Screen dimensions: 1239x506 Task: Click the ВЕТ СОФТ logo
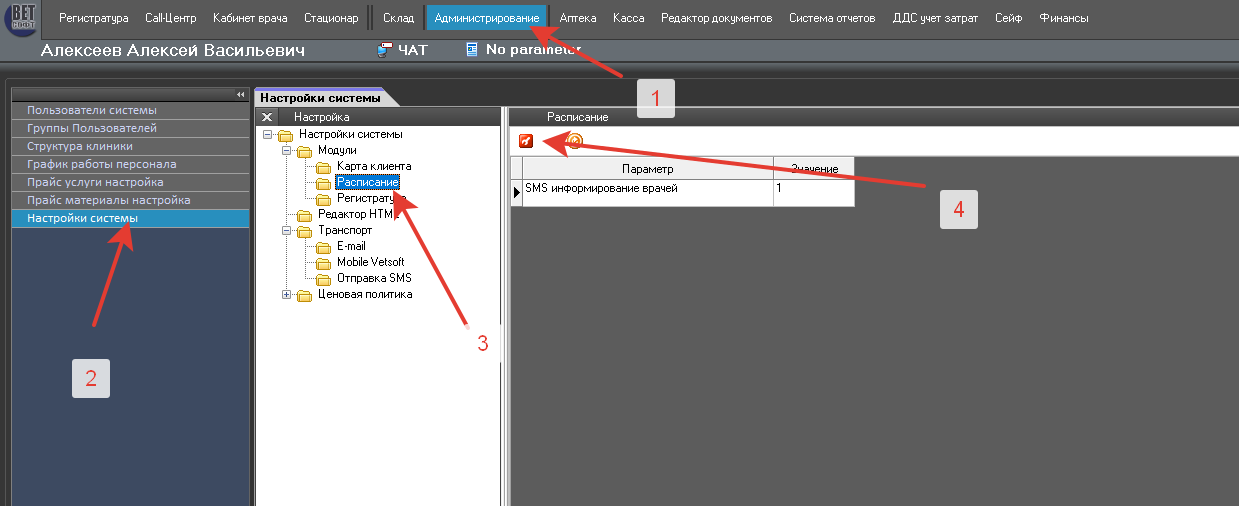pos(22,18)
